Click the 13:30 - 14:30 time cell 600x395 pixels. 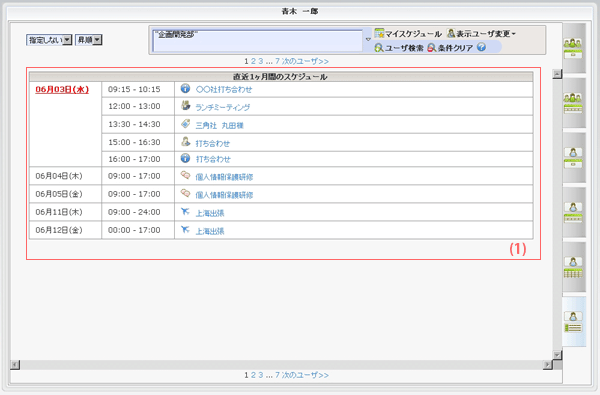pyautogui.click(x=138, y=124)
